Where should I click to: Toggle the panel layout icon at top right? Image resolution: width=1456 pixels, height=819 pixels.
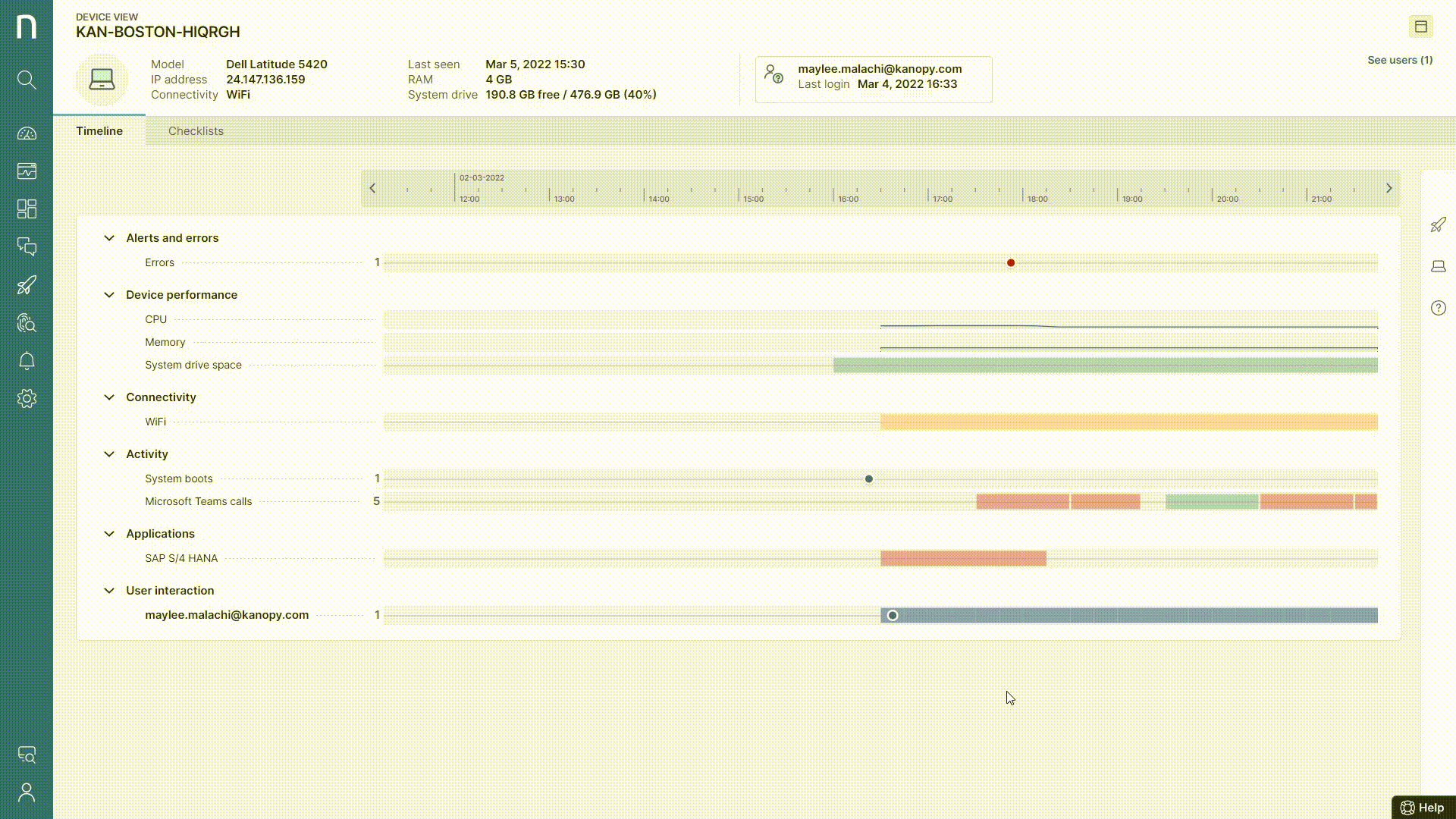point(1421,26)
